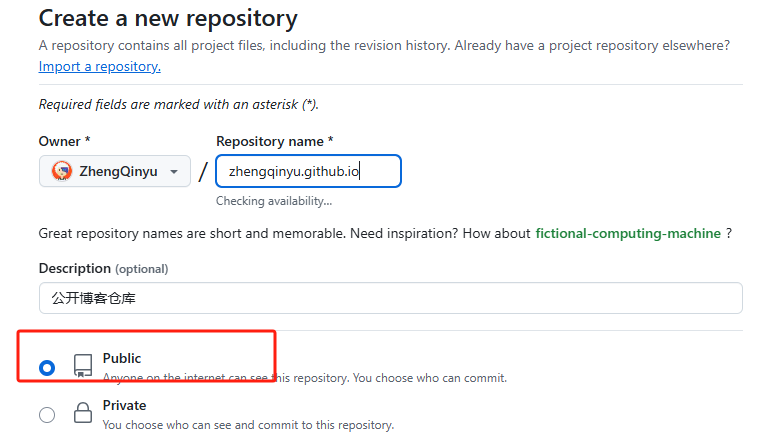
Task: Click the Checking availability status text
Action: pos(274,201)
